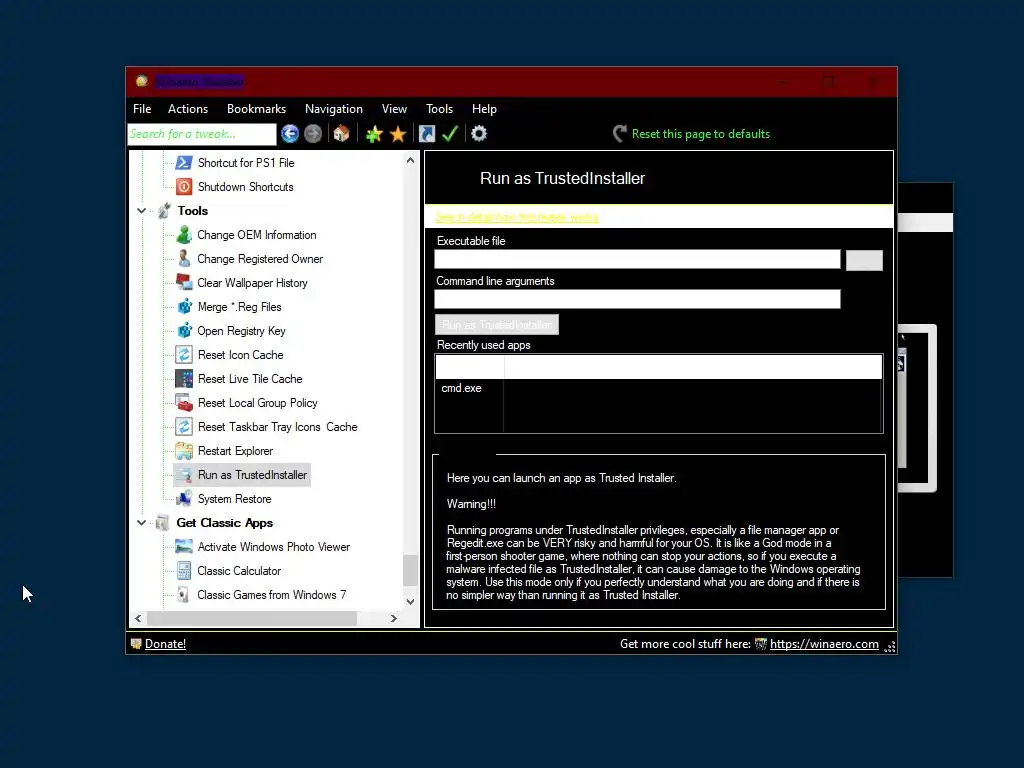Click the Clear Wallpaper History icon
1024x768 pixels.
coord(184,283)
